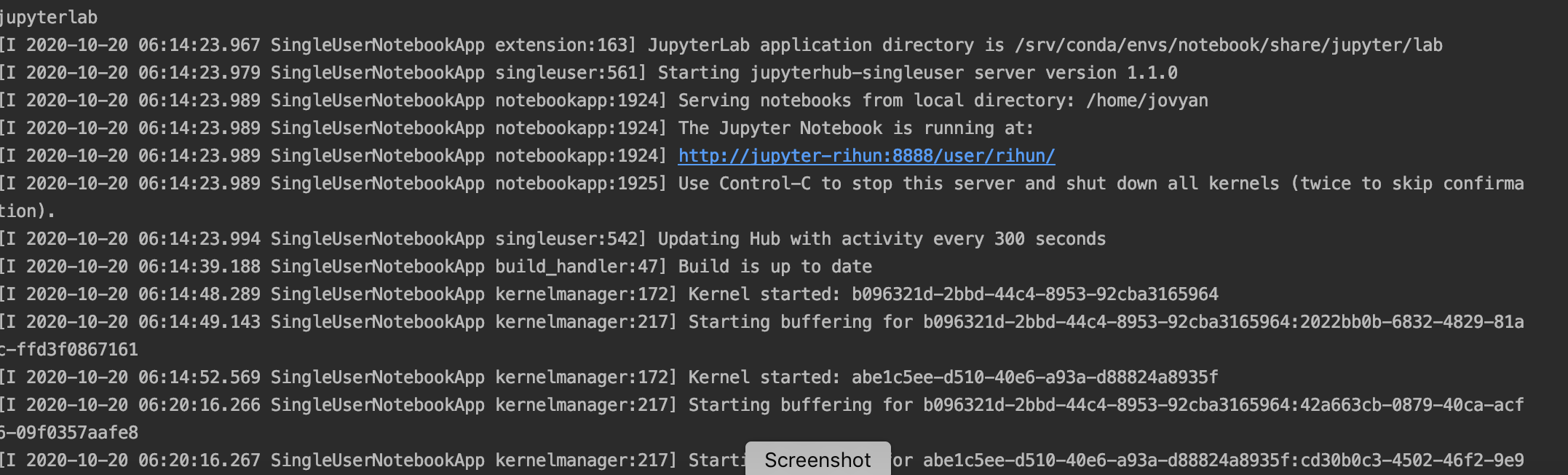Viewport: 1568px width, 475px height.
Task: Click the 'Build is up to date' message
Action: (775, 267)
